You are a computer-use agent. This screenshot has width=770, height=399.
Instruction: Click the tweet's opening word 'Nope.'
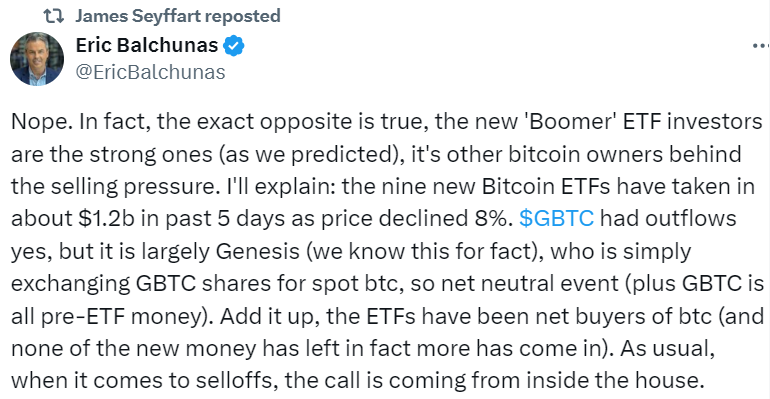(42, 121)
